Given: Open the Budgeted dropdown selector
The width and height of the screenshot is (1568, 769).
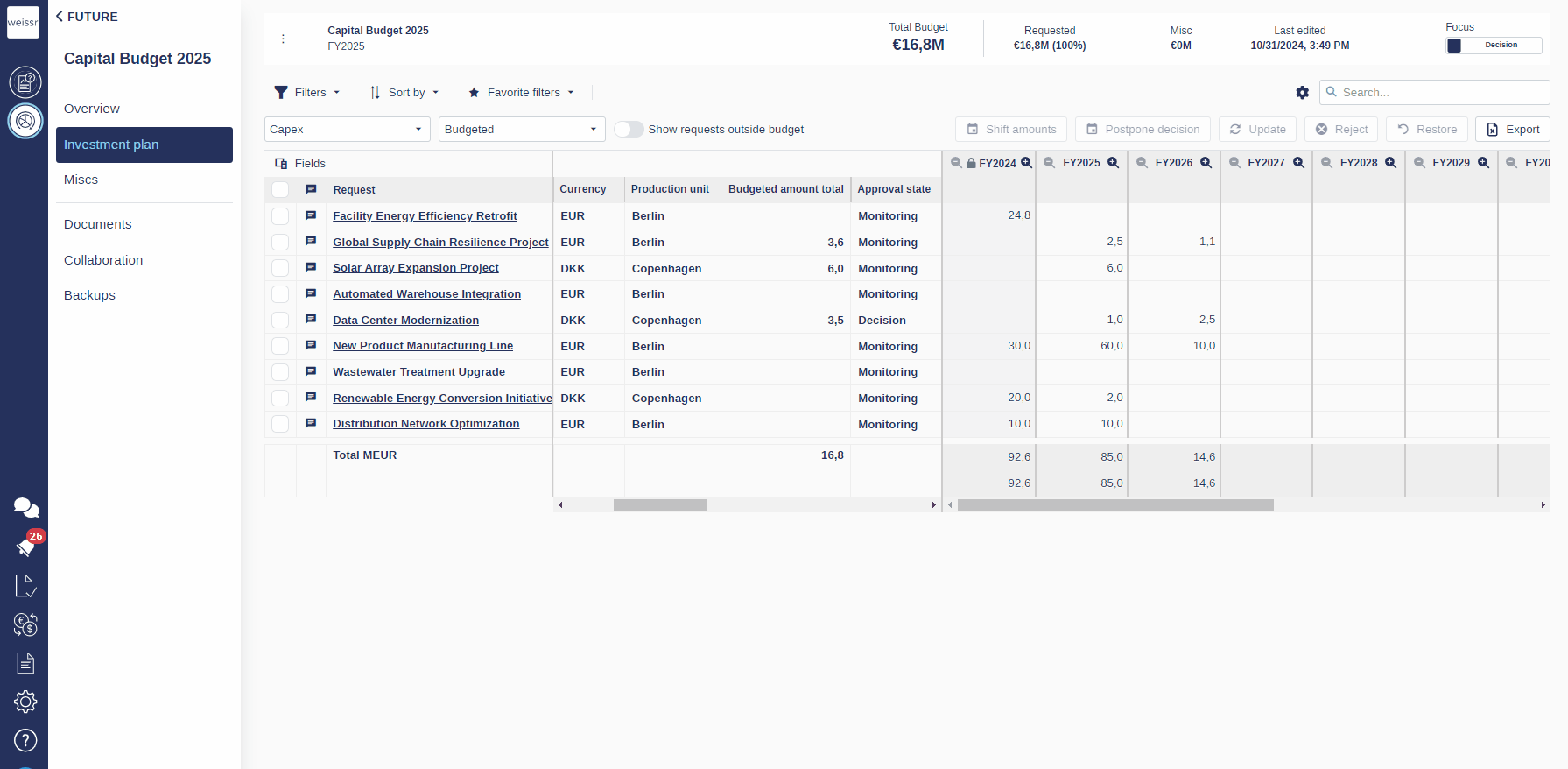Looking at the screenshot, I should pos(521,130).
